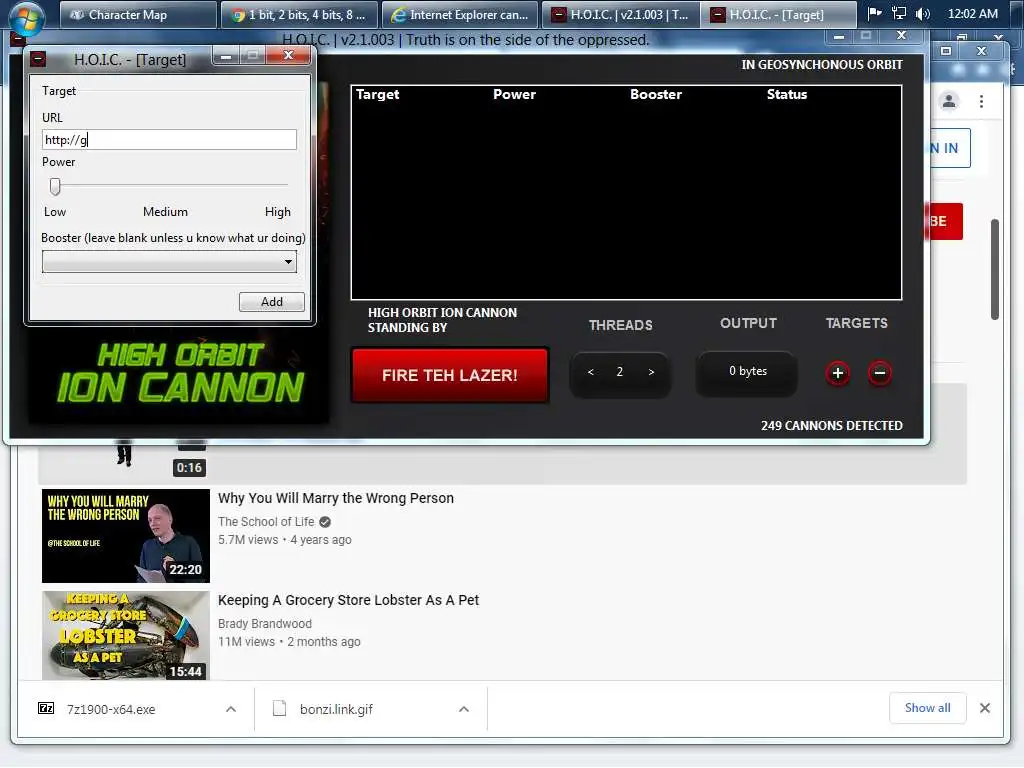Screen dimensions: 1024x768
Task: Click FIRE TEH LAZER! button
Action: click(449, 375)
